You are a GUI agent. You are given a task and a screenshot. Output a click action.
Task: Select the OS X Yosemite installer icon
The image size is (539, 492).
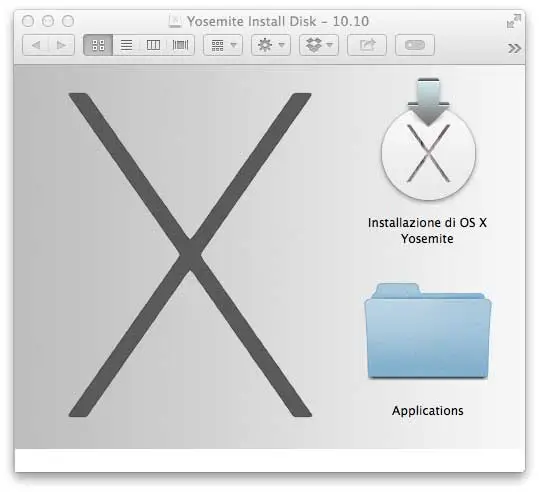[428, 140]
